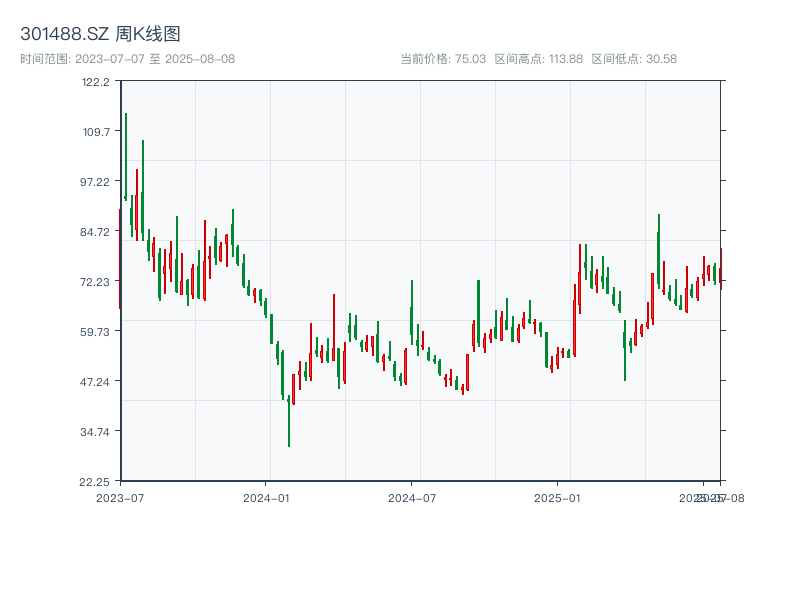Viewport: 800px width, 600px height.
Task: Click the chart title 301488.SZ 周K线图
Action: pos(100,34)
